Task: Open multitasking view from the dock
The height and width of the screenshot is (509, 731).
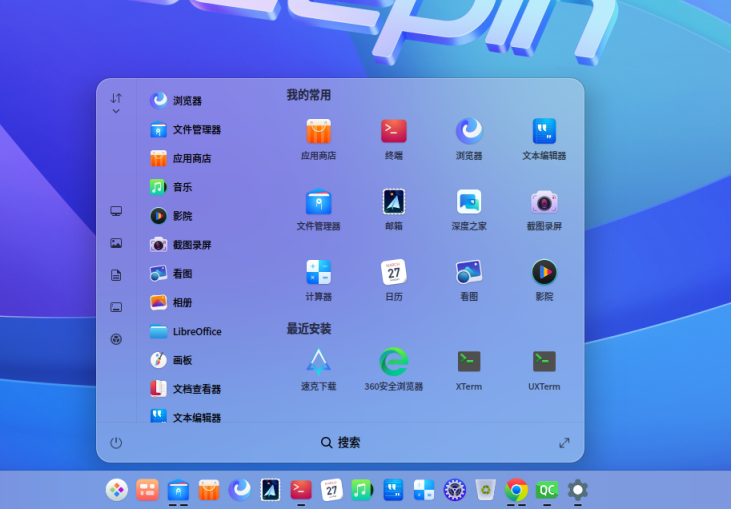Action: pos(147,490)
